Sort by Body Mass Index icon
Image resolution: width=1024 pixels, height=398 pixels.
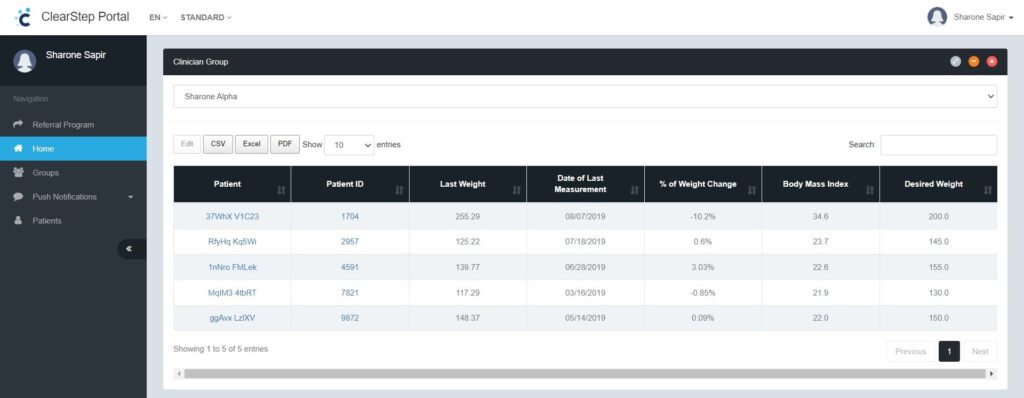pos(869,190)
